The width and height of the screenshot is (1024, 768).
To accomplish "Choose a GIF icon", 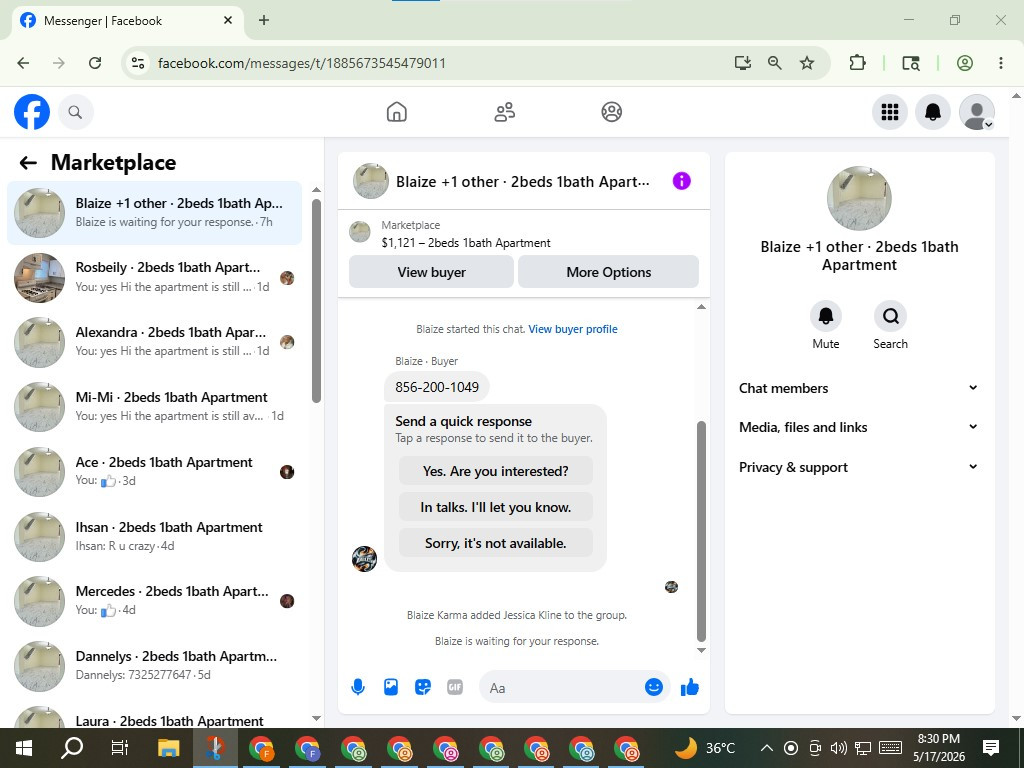I will pyautogui.click(x=455, y=687).
